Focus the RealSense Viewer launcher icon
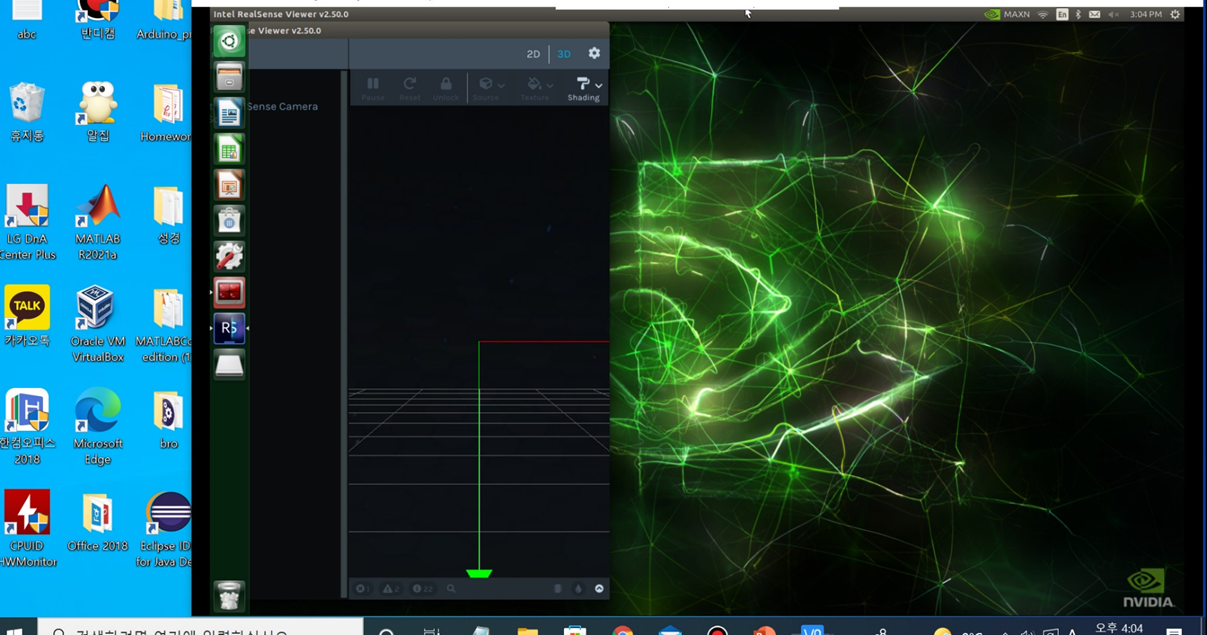 (x=229, y=329)
